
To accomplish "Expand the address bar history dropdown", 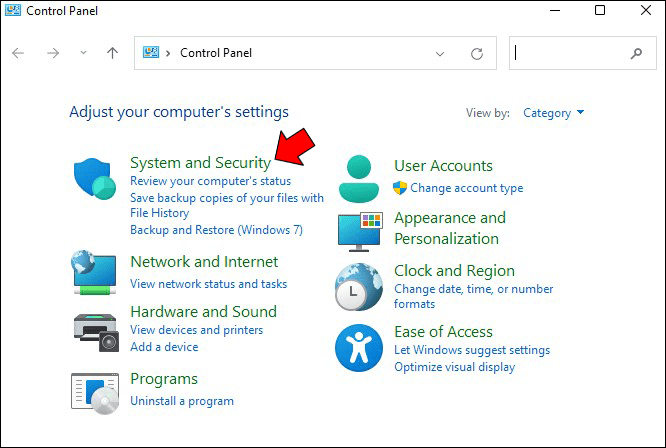I will coord(440,54).
